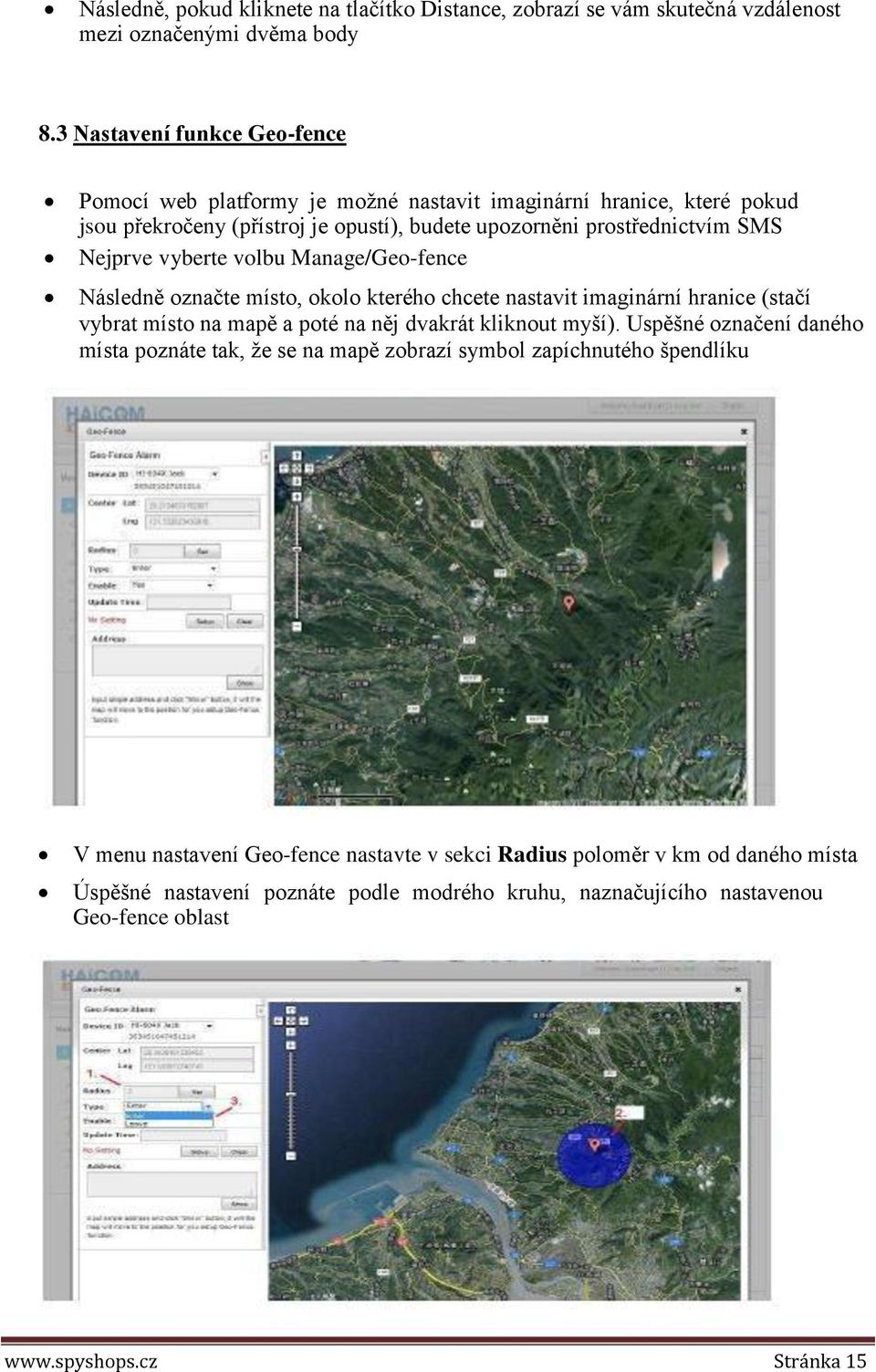Pan map left in lower screenshot
Image resolution: width=876 pixels, height=1372 pixels.
pyautogui.click(x=278, y=1021)
